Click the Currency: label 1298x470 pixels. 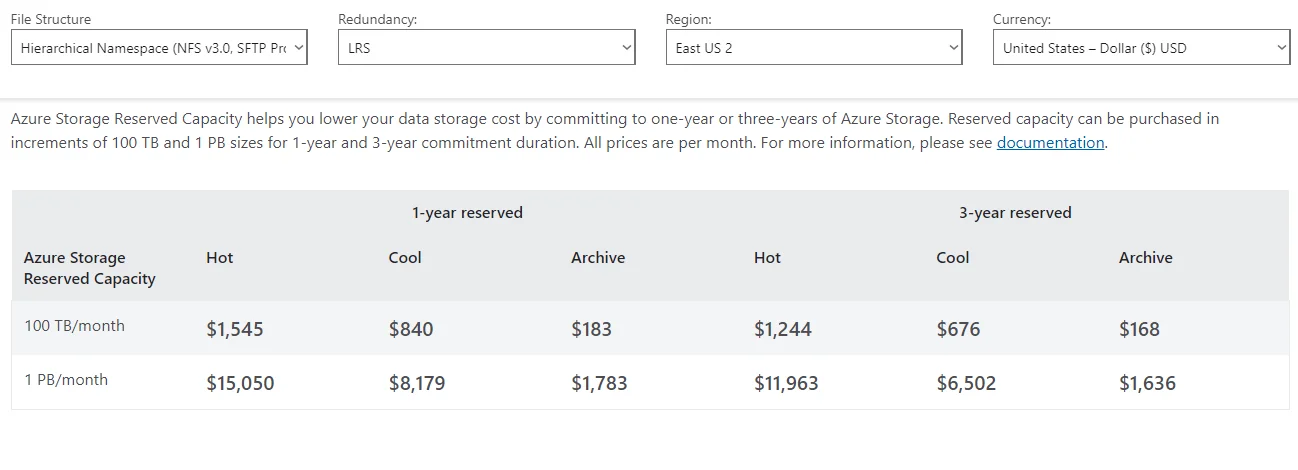point(1022,19)
